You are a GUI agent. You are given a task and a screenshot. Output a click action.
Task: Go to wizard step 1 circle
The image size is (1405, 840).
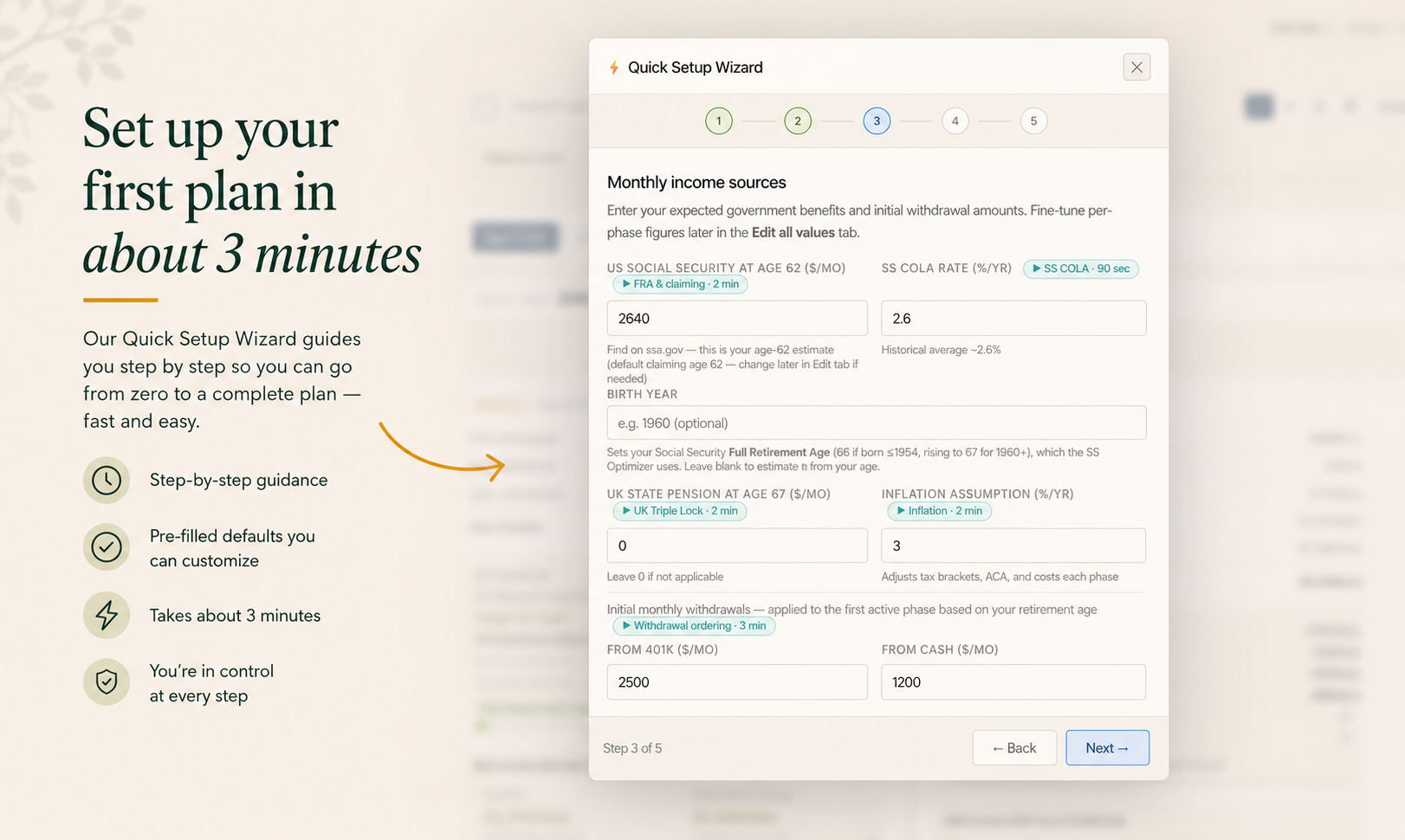tap(719, 121)
